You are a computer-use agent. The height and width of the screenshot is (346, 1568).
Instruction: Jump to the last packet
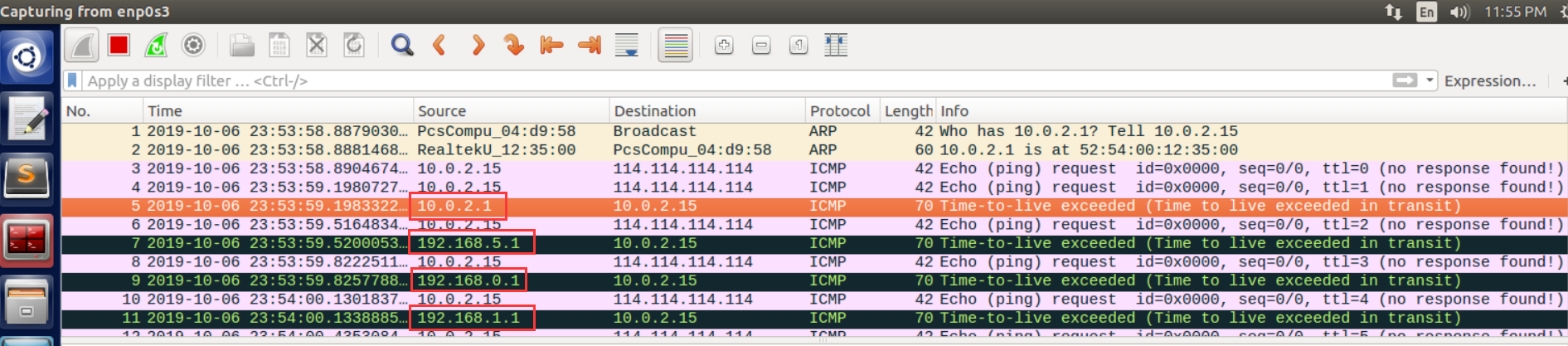point(589,46)
